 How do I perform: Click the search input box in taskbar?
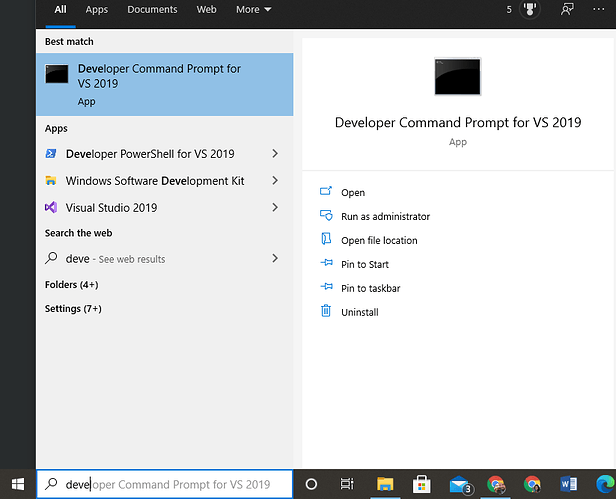coord(165,485)
